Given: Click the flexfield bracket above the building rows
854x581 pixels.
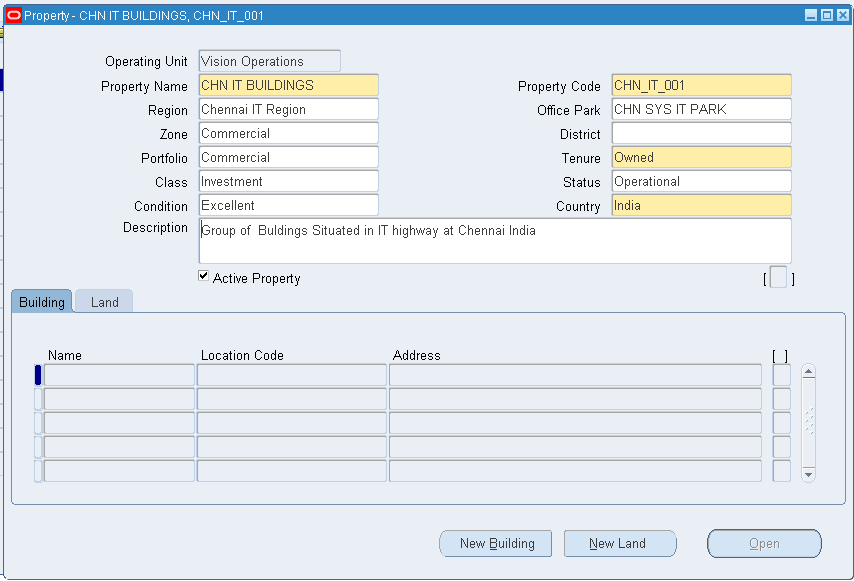Looking at the screenshot, I should pyautogui.click(x=781, y=355).
